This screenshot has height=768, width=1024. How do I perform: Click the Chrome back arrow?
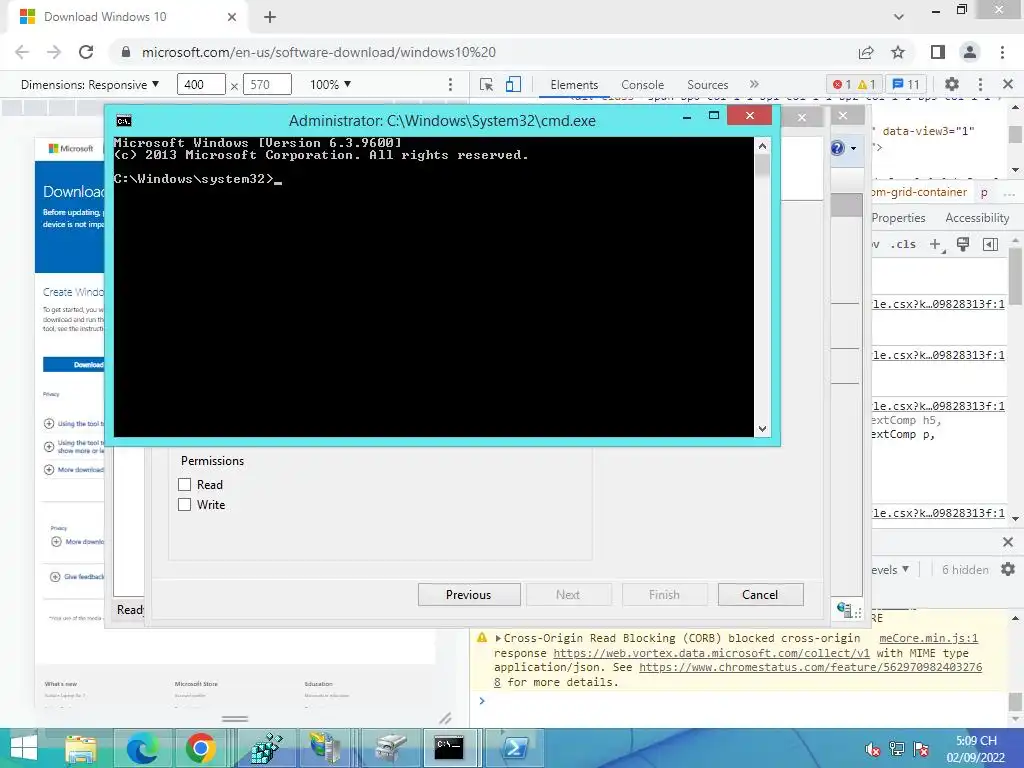point(22,52)
